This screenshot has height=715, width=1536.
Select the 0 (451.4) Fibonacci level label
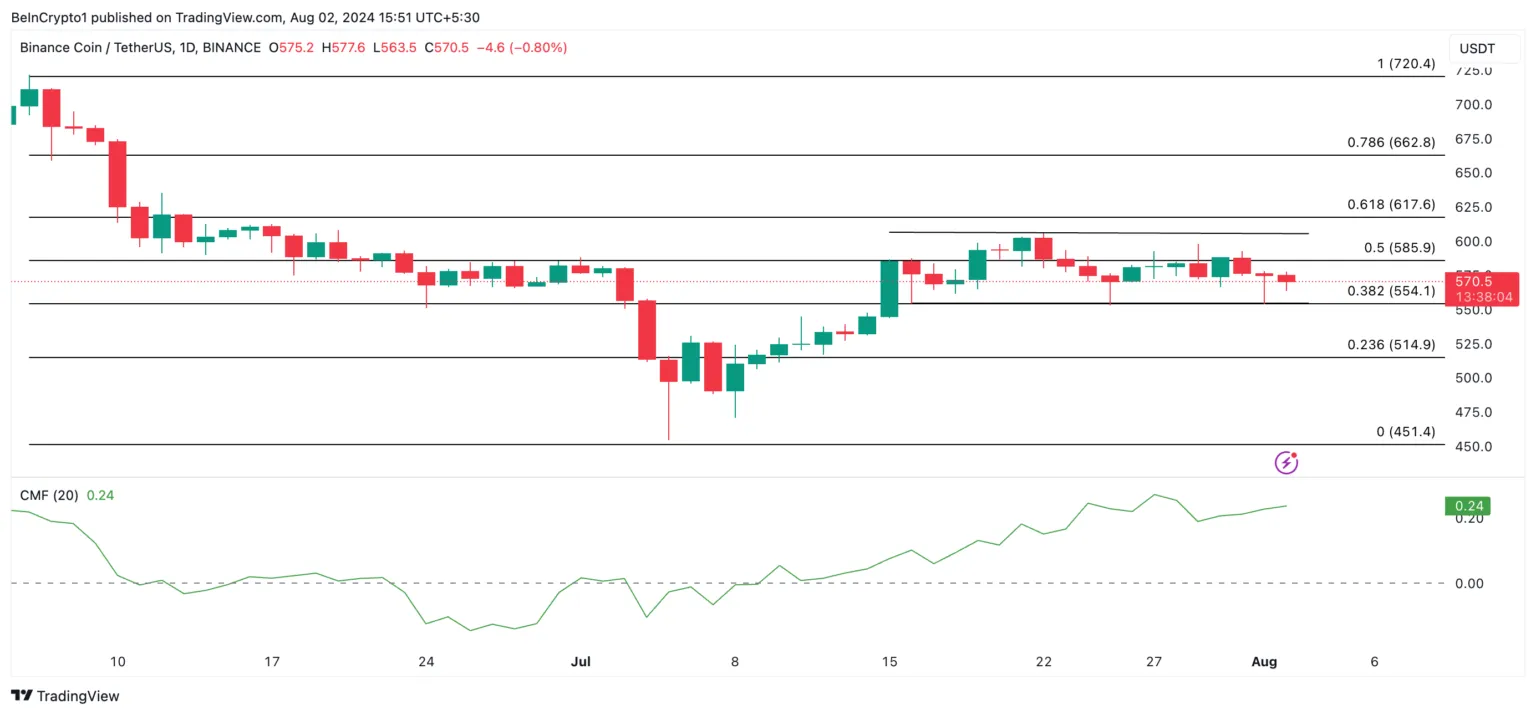pyautogui.click(x=1405, y=432)
